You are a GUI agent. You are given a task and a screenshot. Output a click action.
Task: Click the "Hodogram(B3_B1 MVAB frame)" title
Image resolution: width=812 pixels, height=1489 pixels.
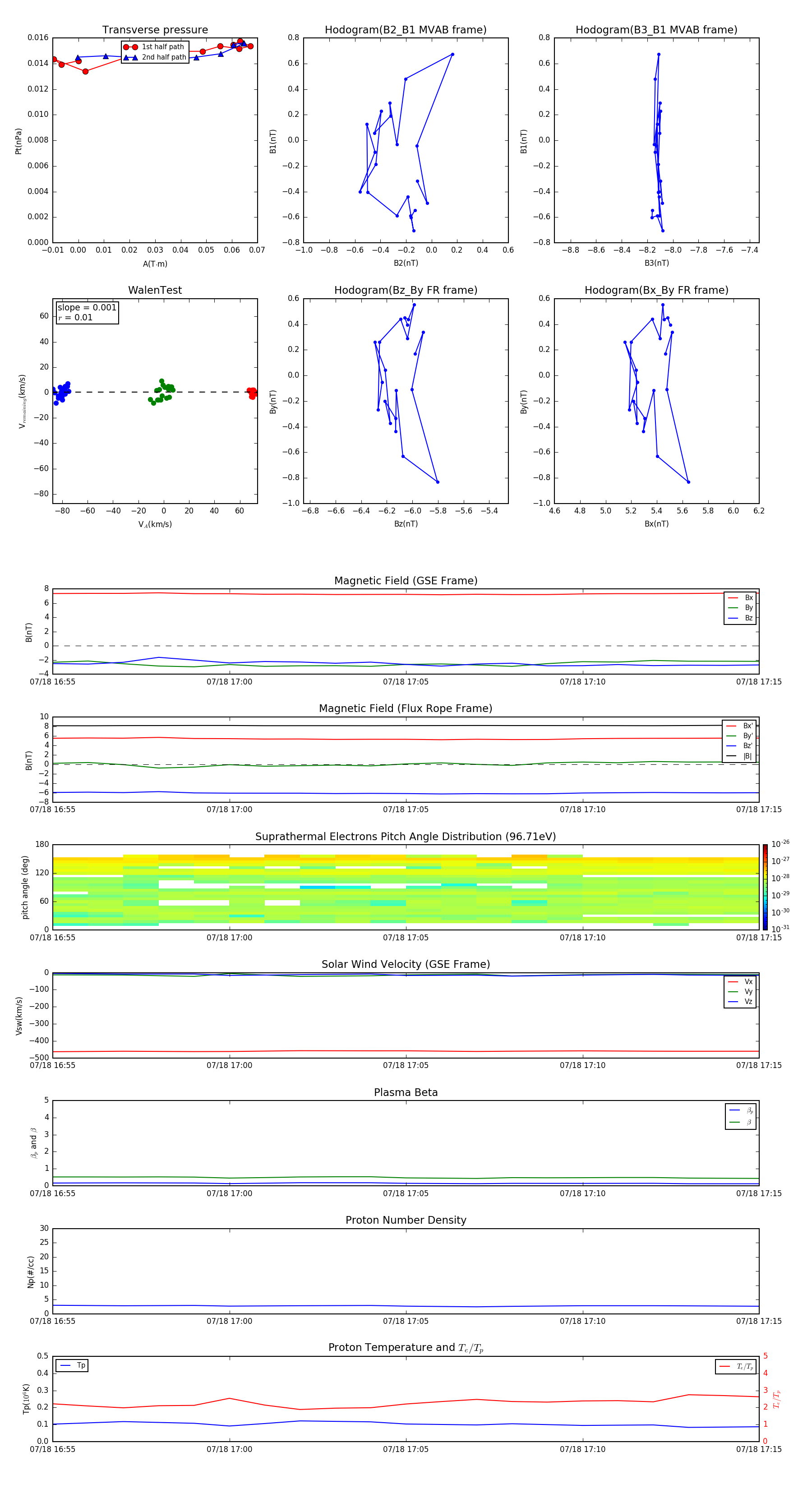(x=656, y=29)
